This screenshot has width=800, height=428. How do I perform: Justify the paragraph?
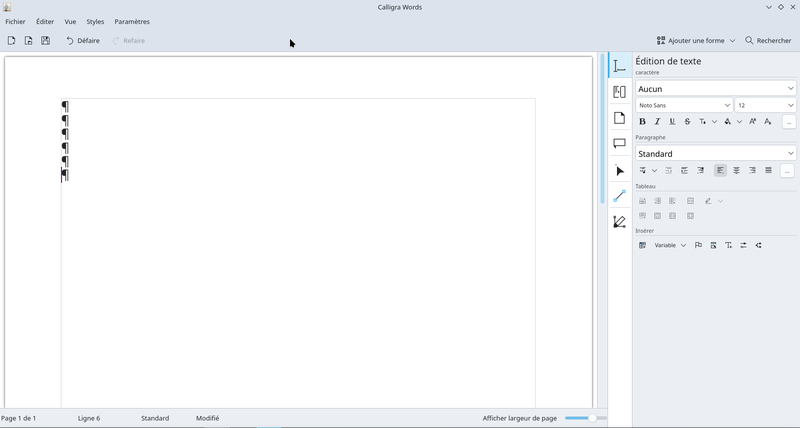click(768, 170)
